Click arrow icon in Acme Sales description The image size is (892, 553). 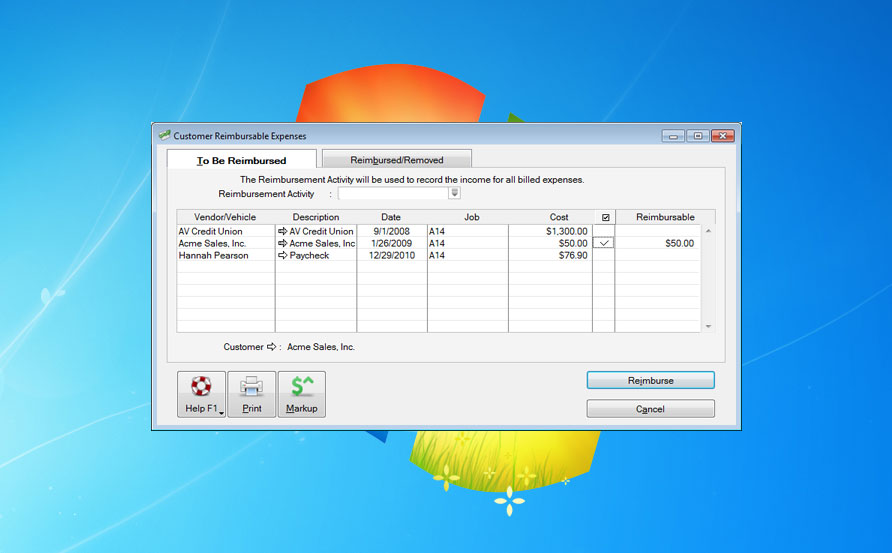click(x=282, y=243)
